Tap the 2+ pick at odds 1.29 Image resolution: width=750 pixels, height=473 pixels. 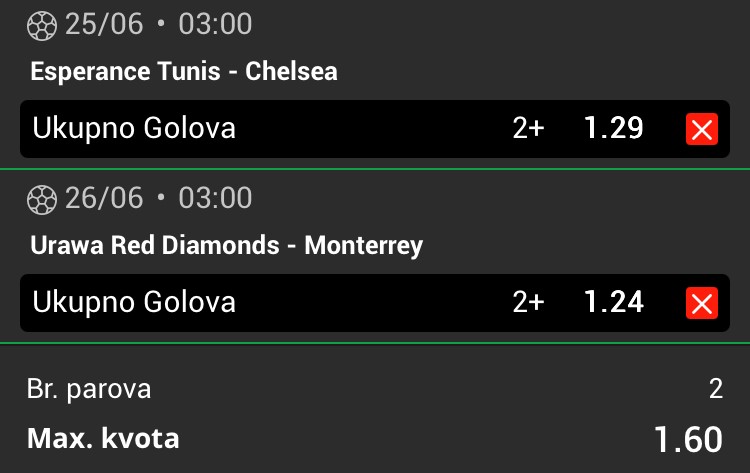pos(529,128)
